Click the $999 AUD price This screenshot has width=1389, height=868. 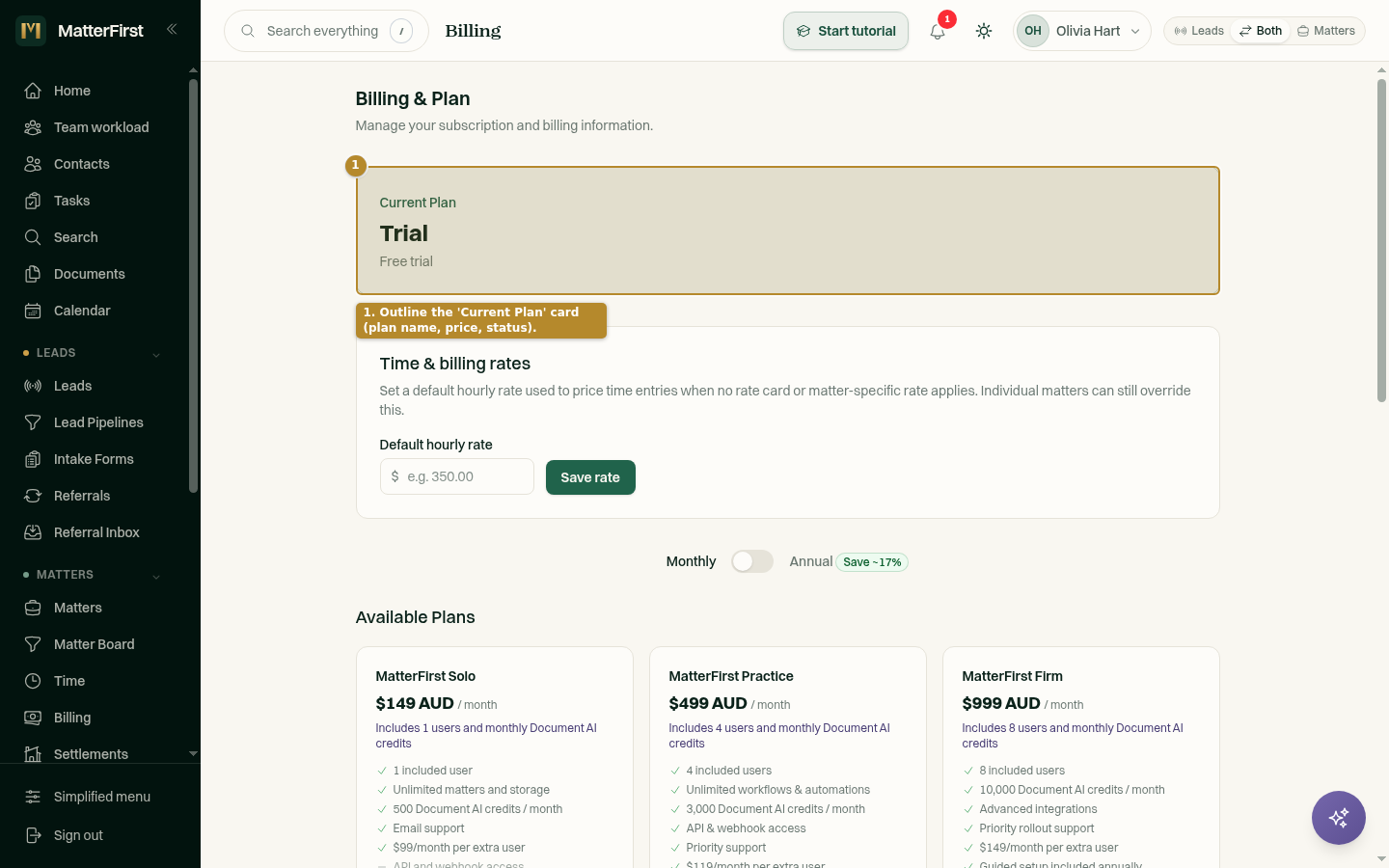click(1001, 703)
